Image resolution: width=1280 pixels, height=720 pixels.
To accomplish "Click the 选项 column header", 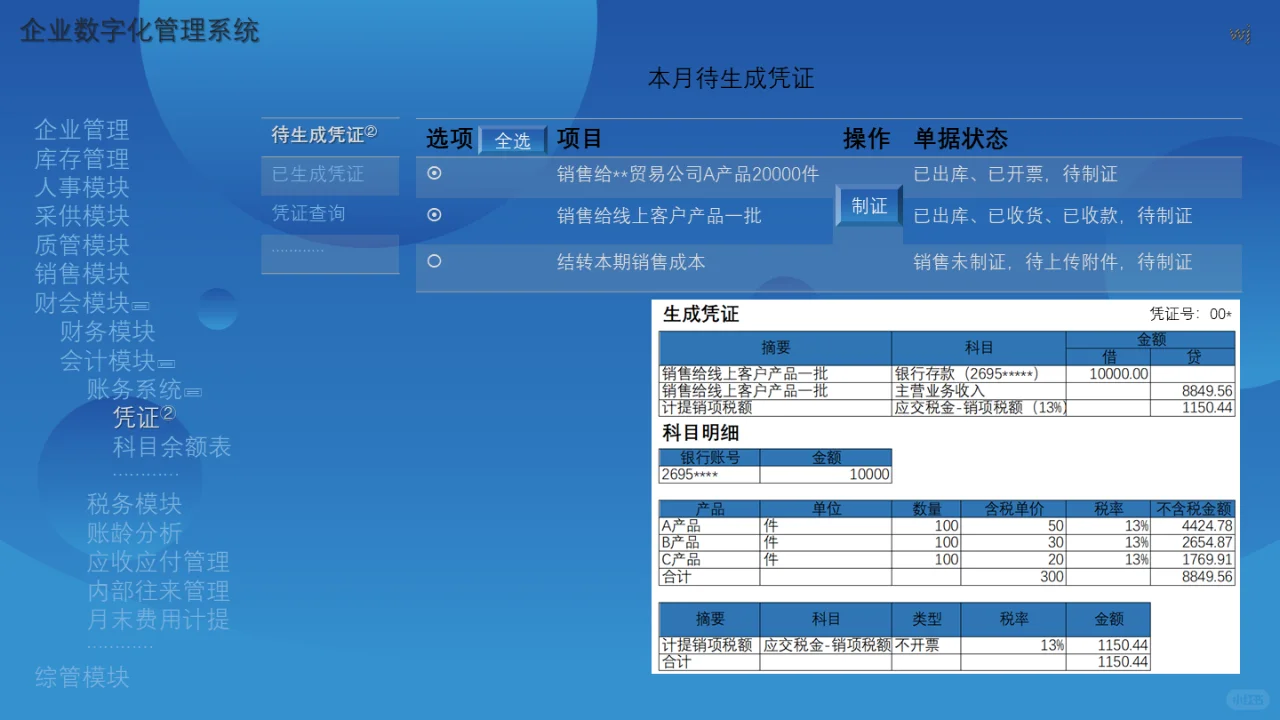I will pyautogui.click(x=450, y=139).
